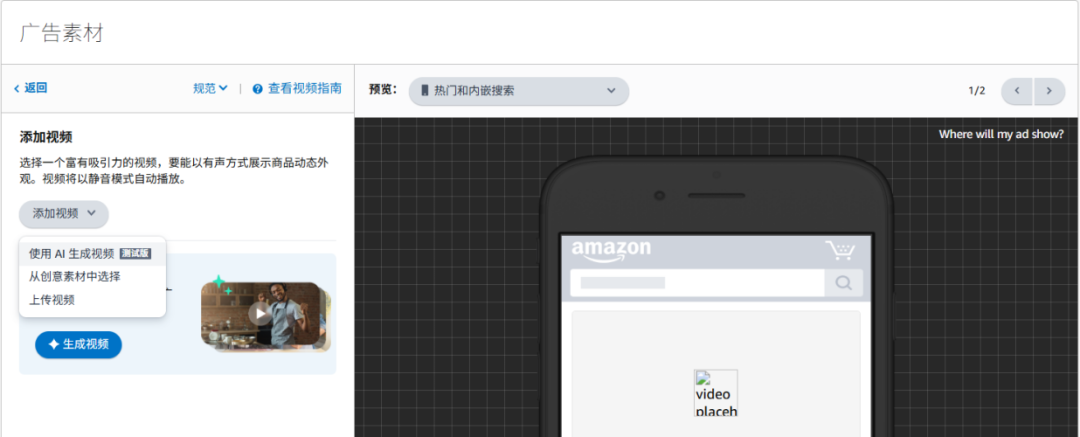Click the amazon logo in phone preview
The image size is (1080, 437).
[x=611, y=252]
